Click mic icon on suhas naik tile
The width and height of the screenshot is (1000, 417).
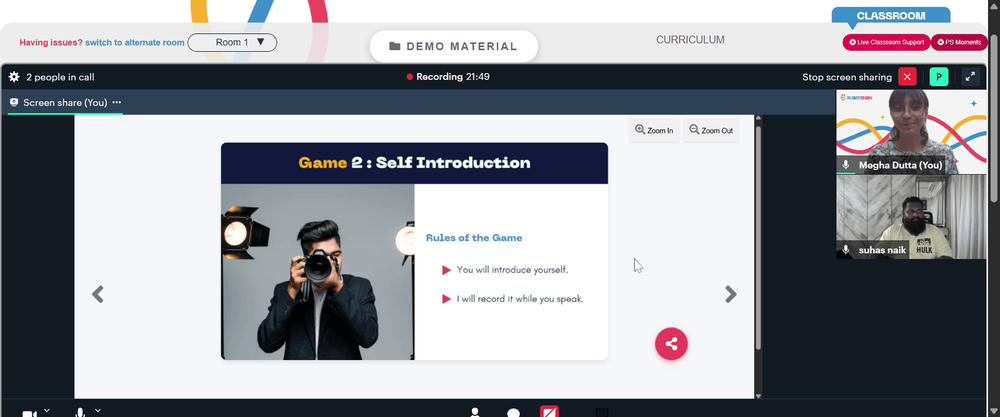pos(846,250)
